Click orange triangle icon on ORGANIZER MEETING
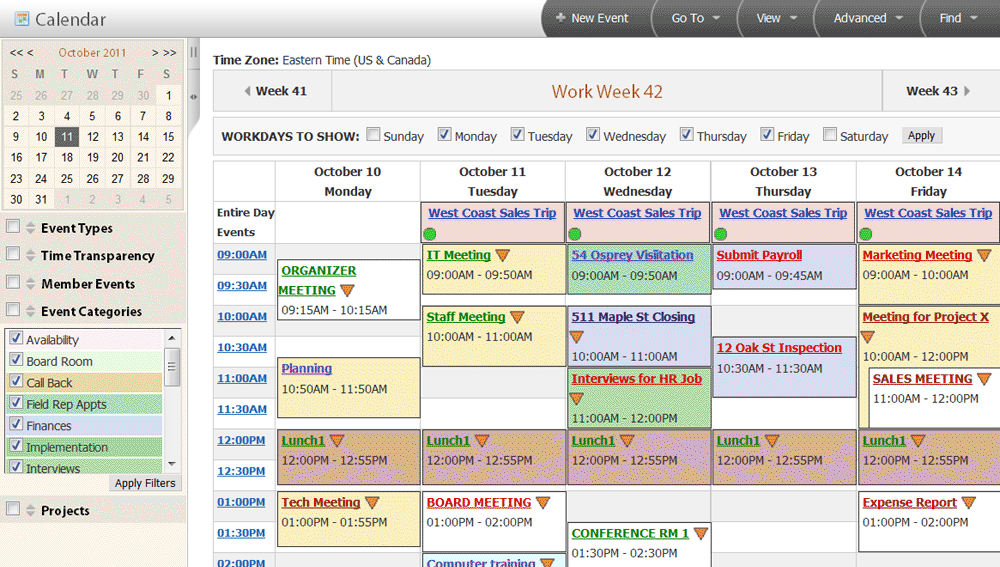The image size is (1000, 567). pyautogui.click(x=347, y=291)
